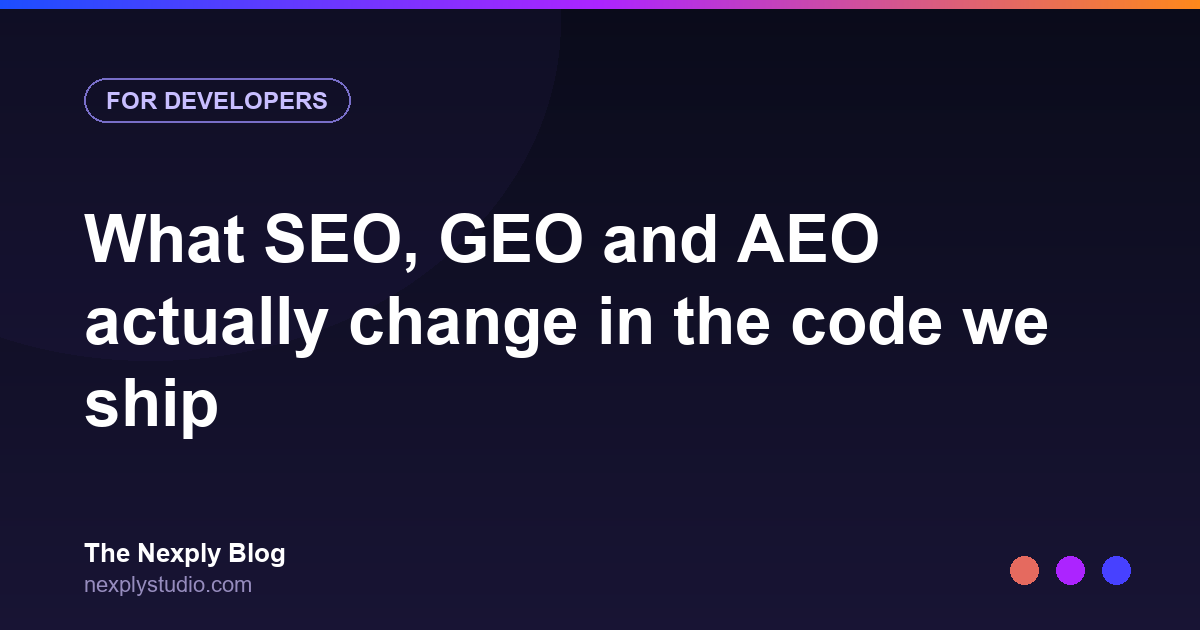Viewport: 1200px width, 630px height.
Task: Select the purple dot in the middle
Action: [1070, 571]
